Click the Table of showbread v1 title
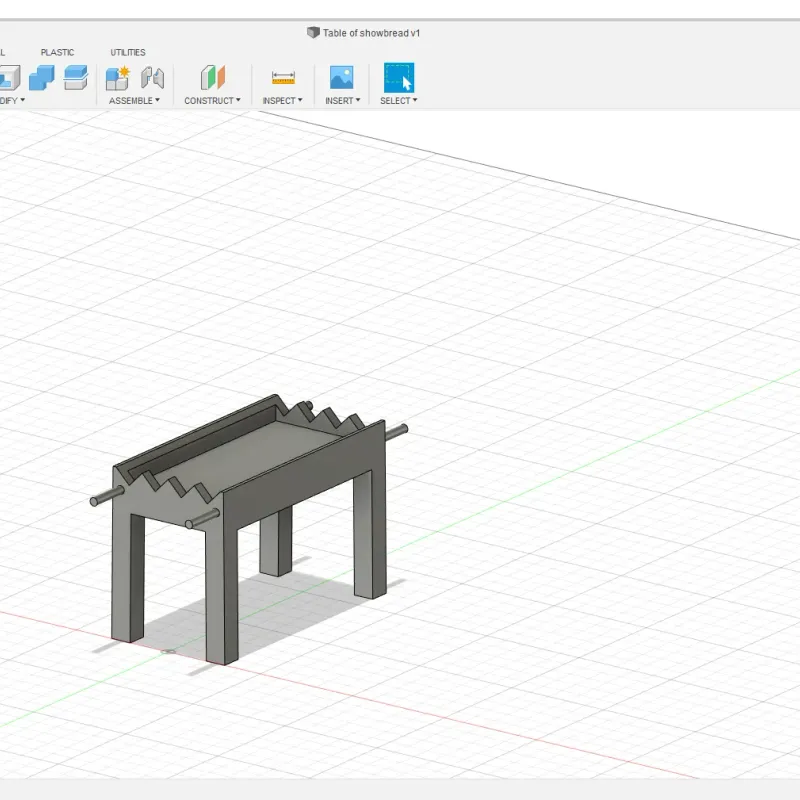 [371, 33]
